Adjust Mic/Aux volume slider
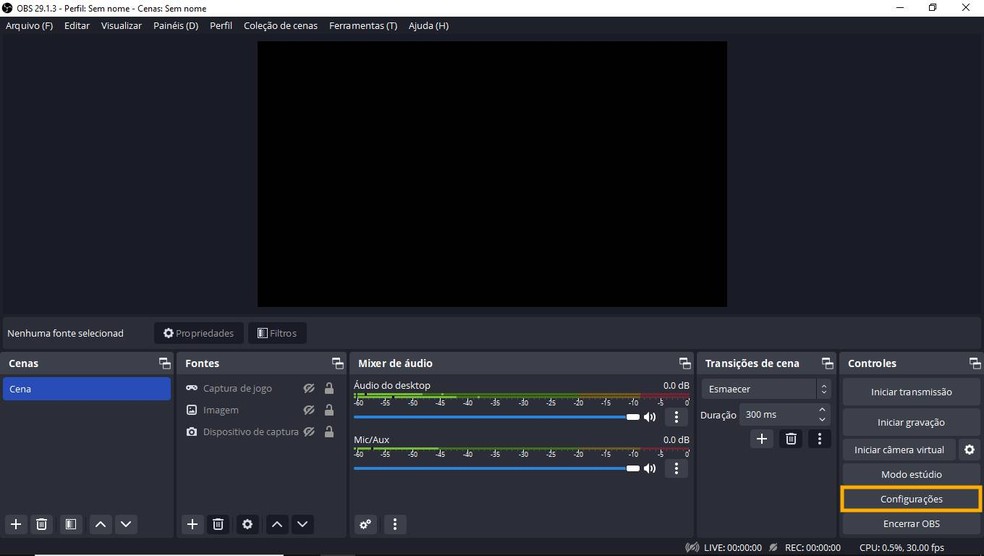 [x=496, y=468]
